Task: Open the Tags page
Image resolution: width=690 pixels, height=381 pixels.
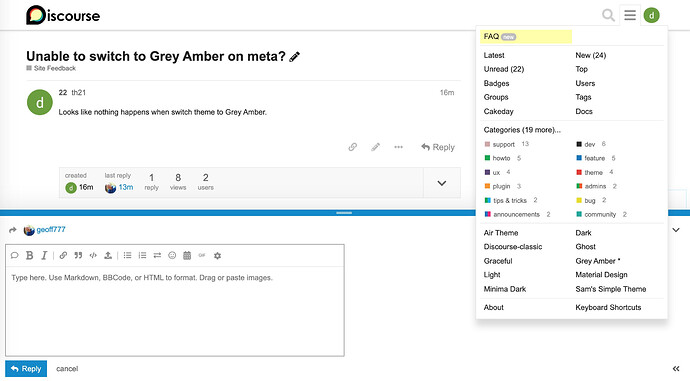Action: click(x=583, y=97)
